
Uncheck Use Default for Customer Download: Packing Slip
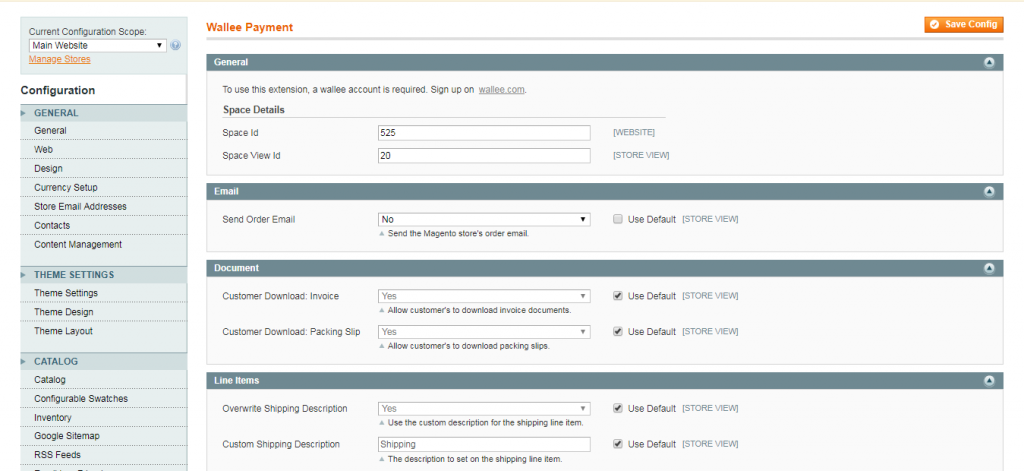coord(617,332)
